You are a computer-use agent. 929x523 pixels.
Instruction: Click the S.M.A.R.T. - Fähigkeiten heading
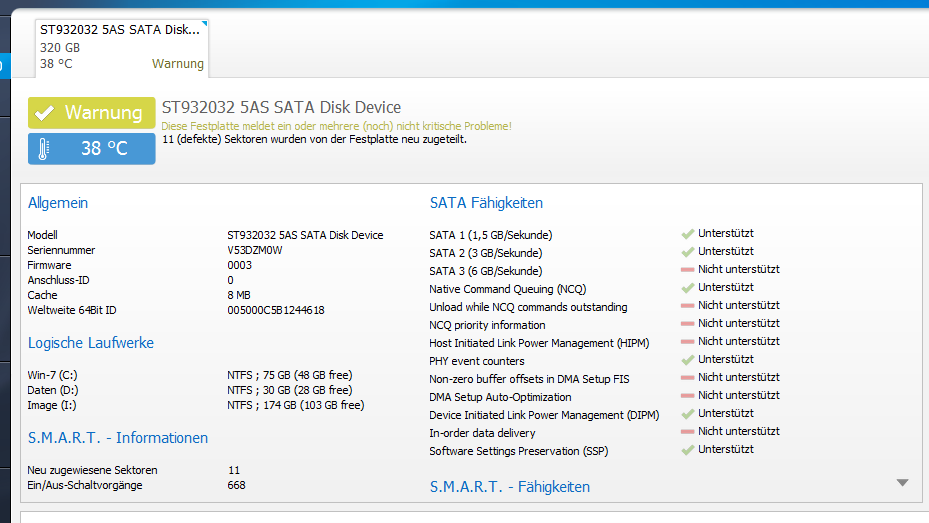509,487
